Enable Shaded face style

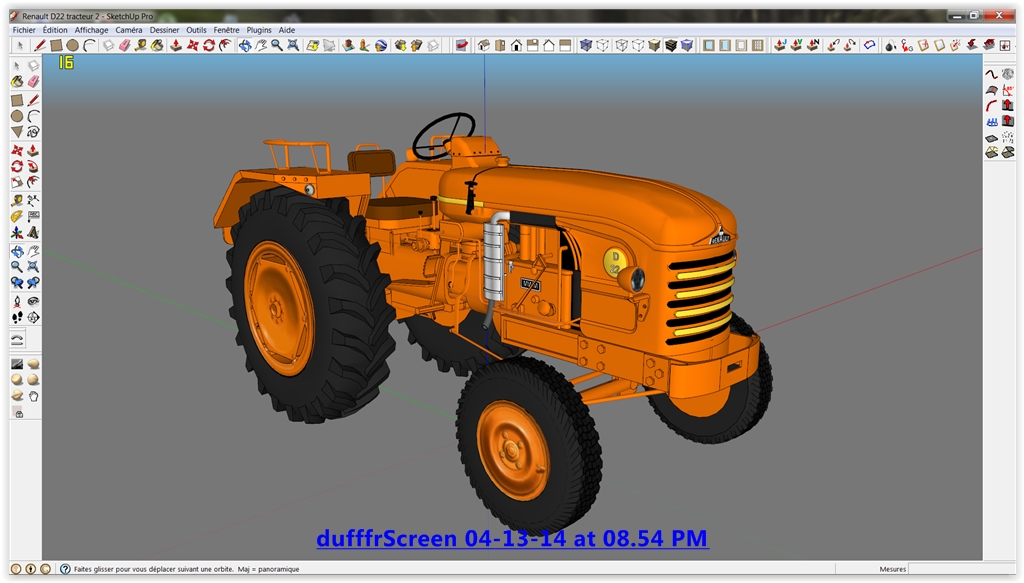[654, 45]
